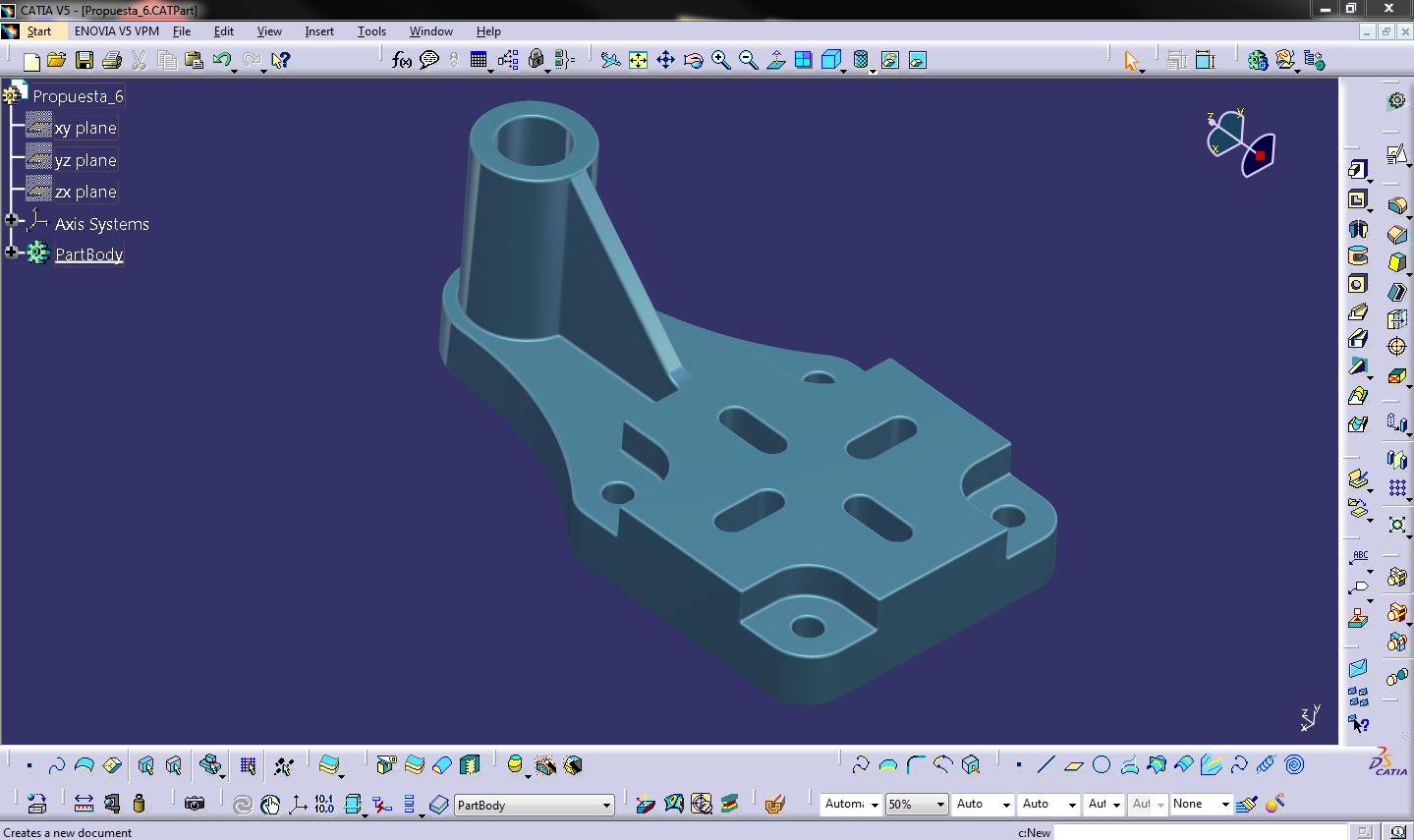Open the Tools menu
Viewport: 1414px width, 840px height.
(x=371, y=31)
